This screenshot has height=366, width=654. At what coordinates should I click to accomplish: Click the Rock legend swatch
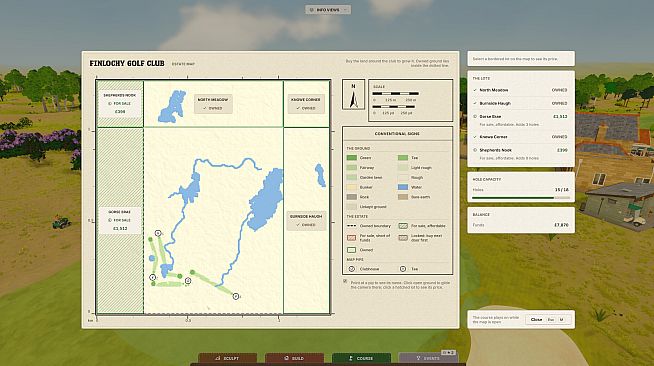point(352,197)
